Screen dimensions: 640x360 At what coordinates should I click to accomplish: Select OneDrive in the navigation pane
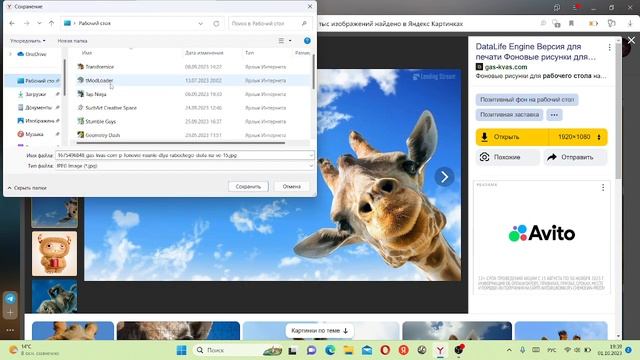click(32, 54)
